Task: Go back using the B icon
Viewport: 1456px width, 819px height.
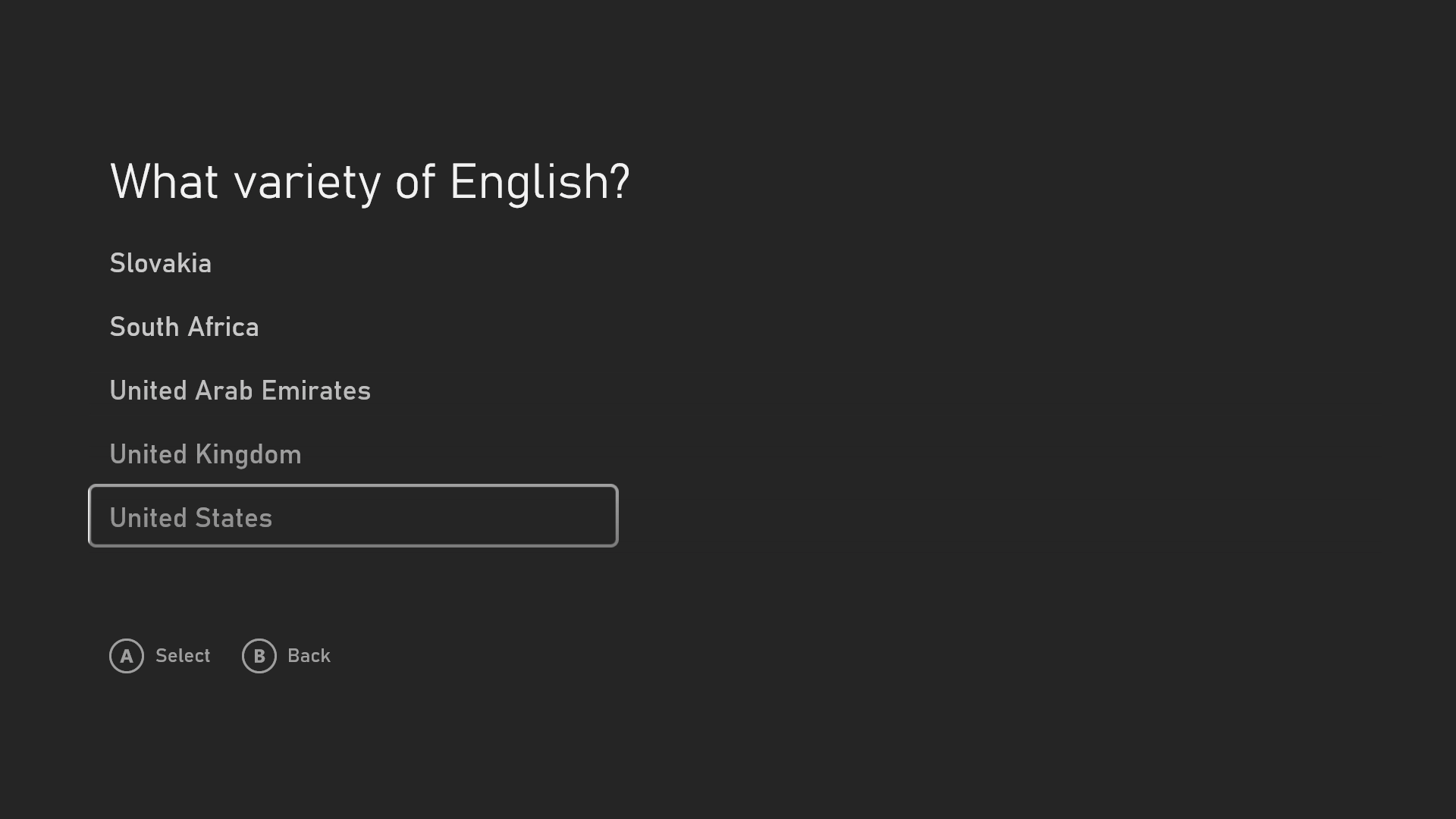Action: click(x=259, y=656)
